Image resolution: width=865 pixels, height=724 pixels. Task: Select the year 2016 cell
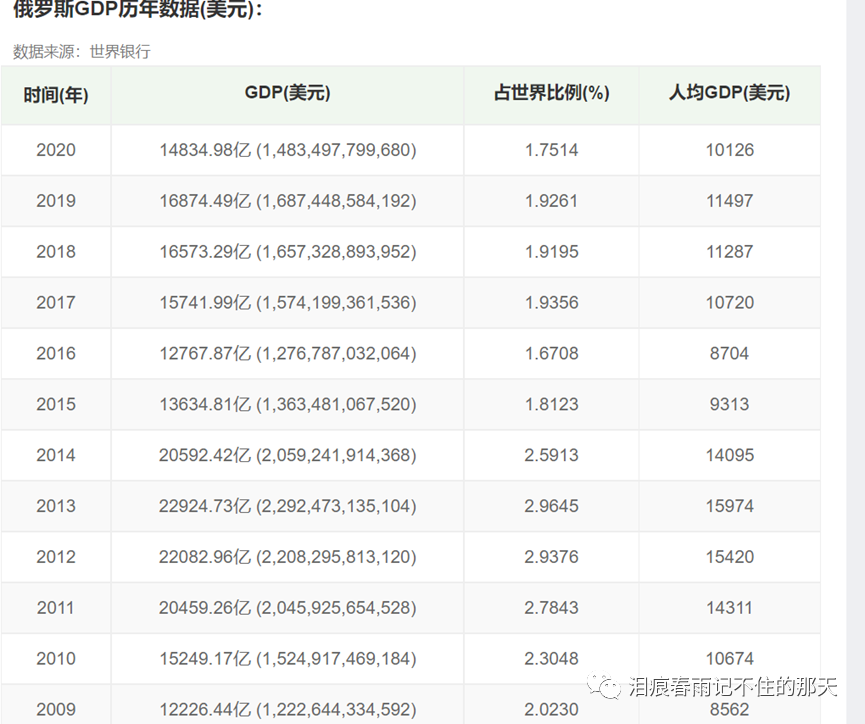[x=56, y=353]
